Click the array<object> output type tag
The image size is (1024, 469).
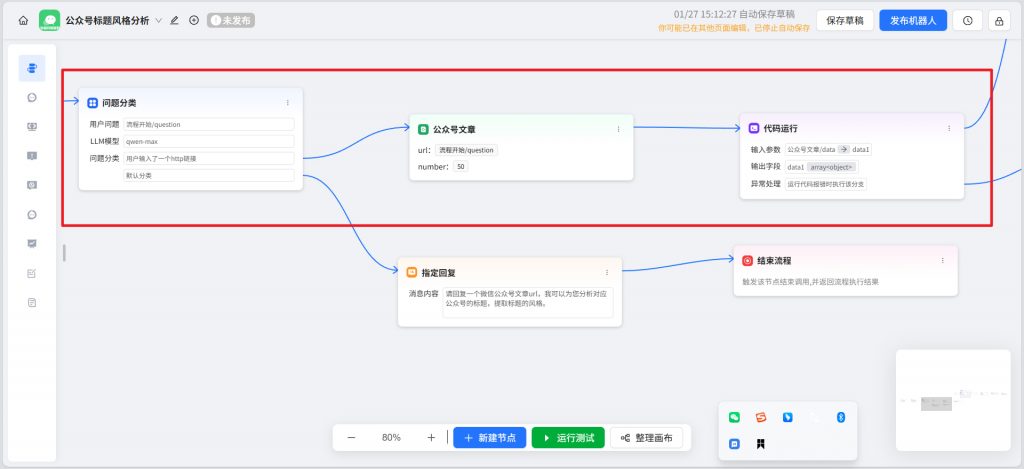click(831, 167)
